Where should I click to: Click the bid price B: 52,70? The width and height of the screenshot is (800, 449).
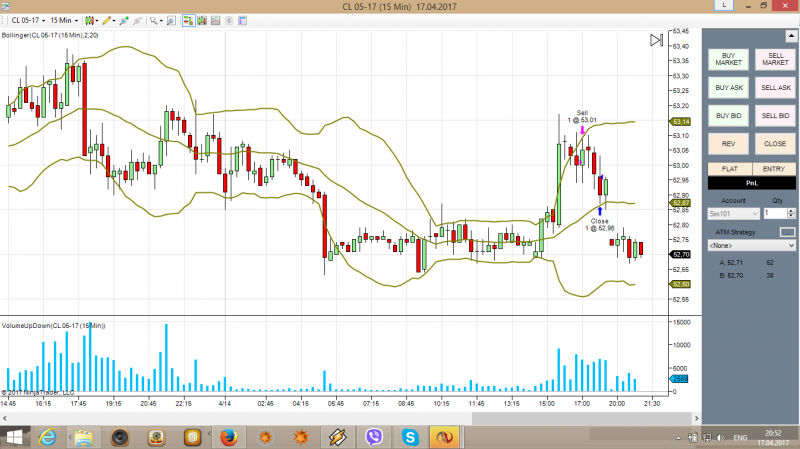(x=731, y=276)
